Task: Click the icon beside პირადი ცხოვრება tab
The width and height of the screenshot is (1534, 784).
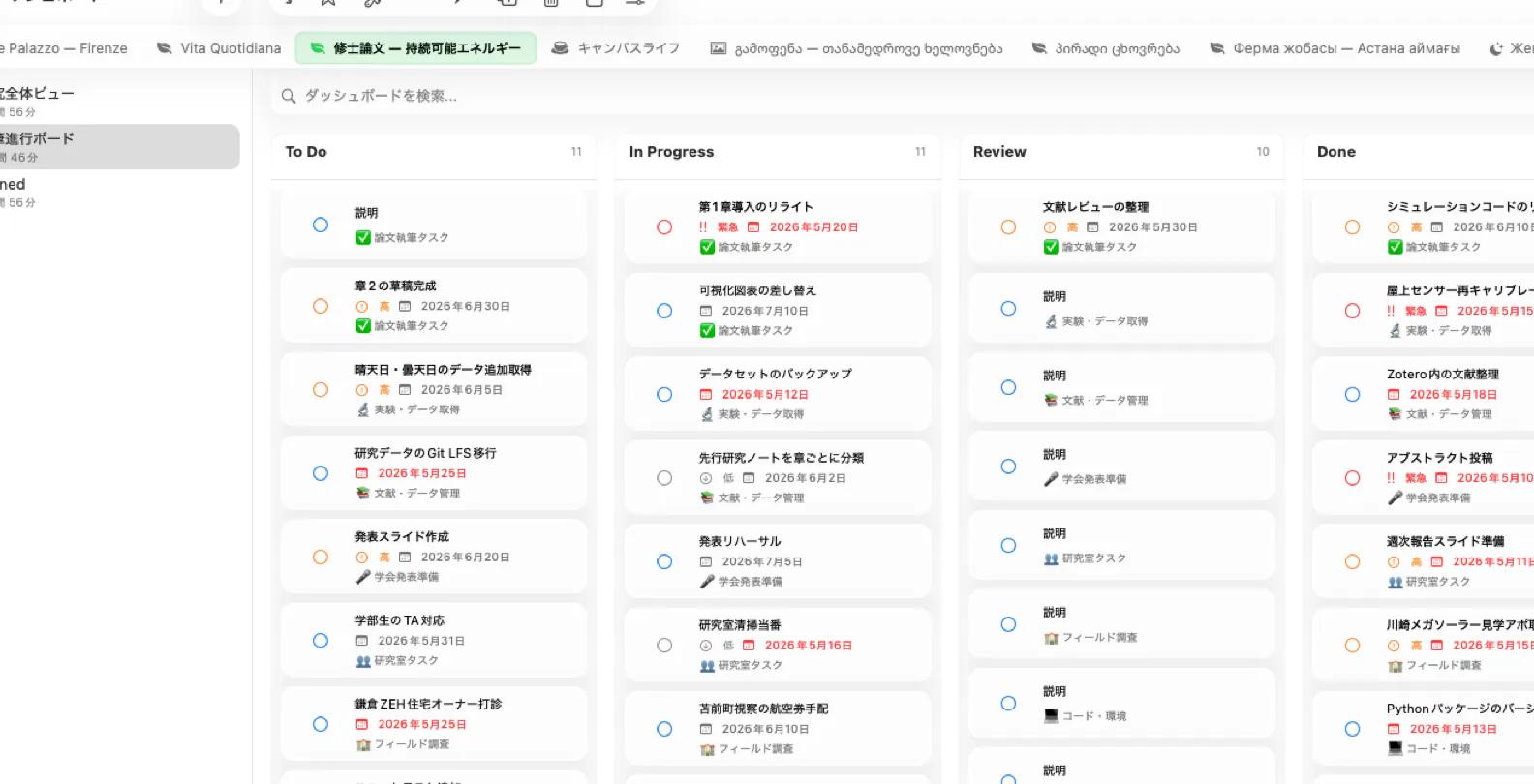Action: (x=1039, y=47)
